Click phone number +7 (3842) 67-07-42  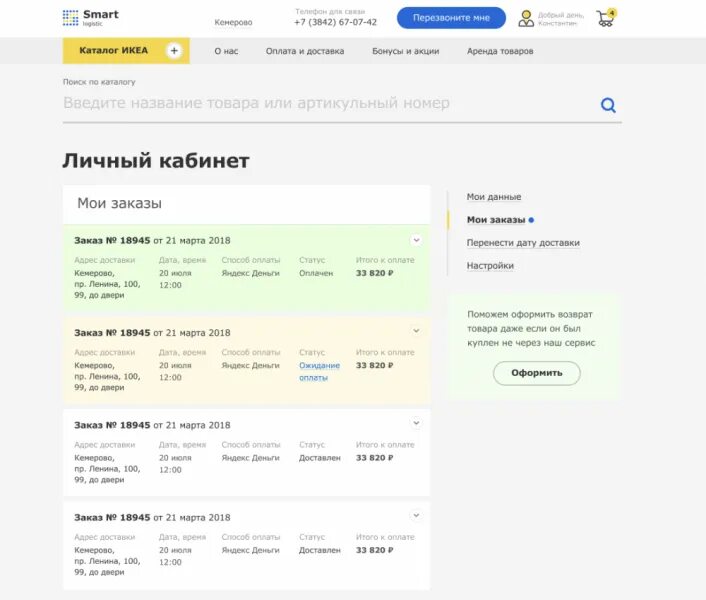click(x=335, y=22)
